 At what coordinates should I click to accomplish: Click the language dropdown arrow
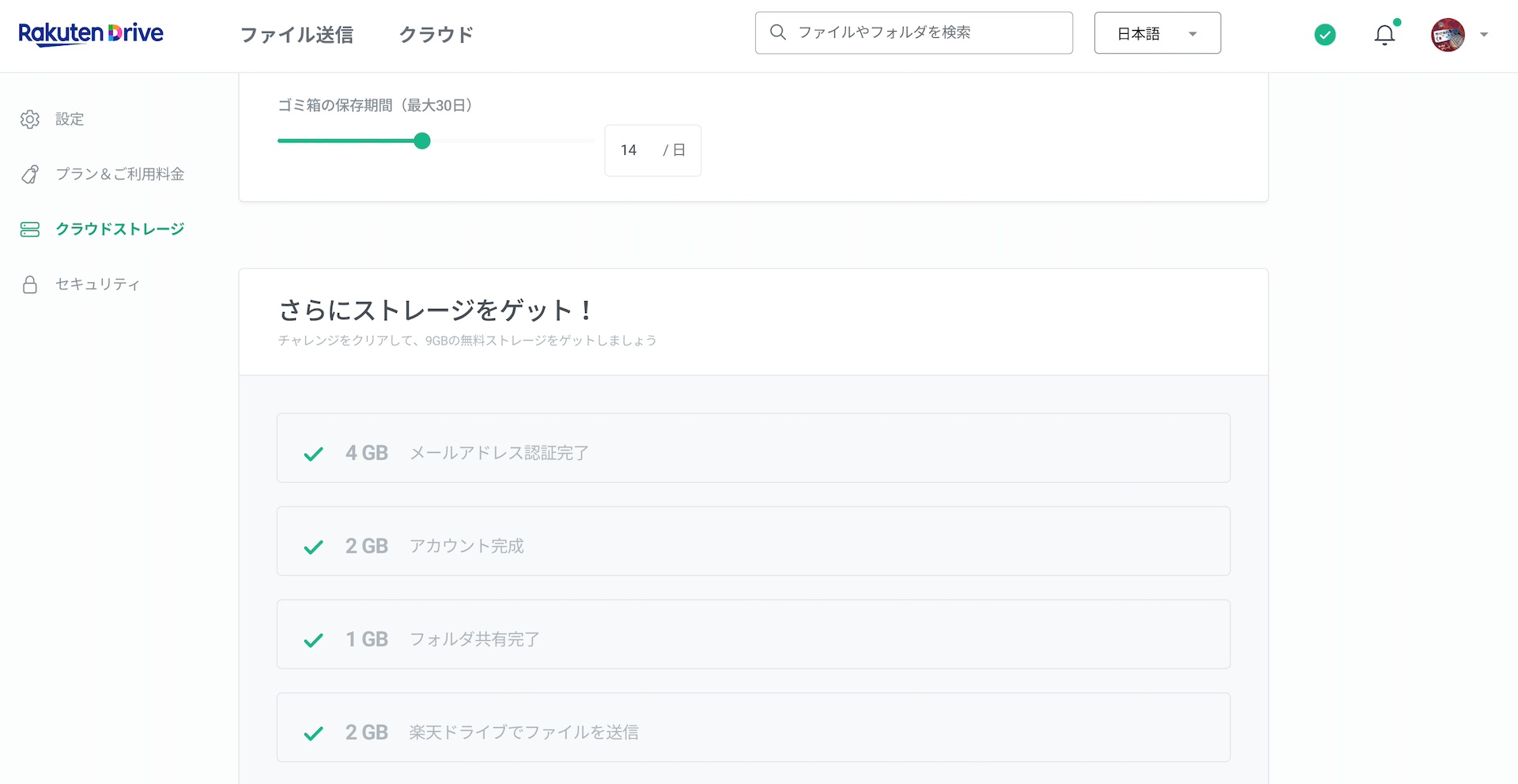(x=1193, y=34)
